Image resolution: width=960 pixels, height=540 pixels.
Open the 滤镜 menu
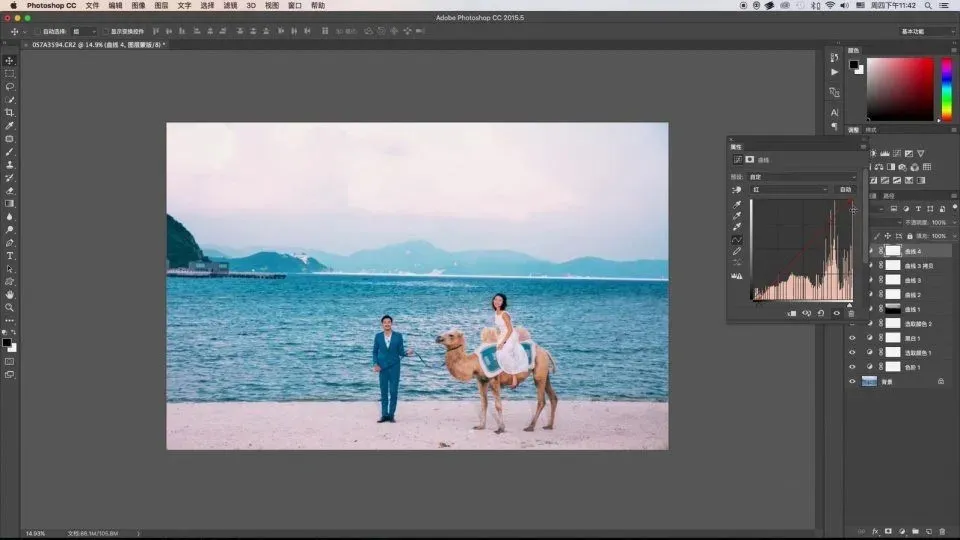click(230, 5)
